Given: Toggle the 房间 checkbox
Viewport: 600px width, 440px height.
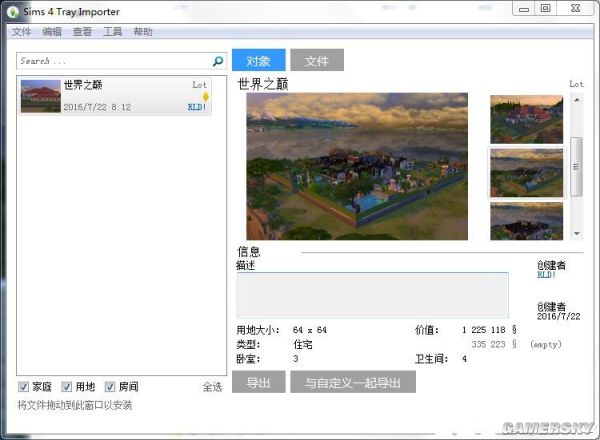Looking at the screenshot, I should pos(110,387).
